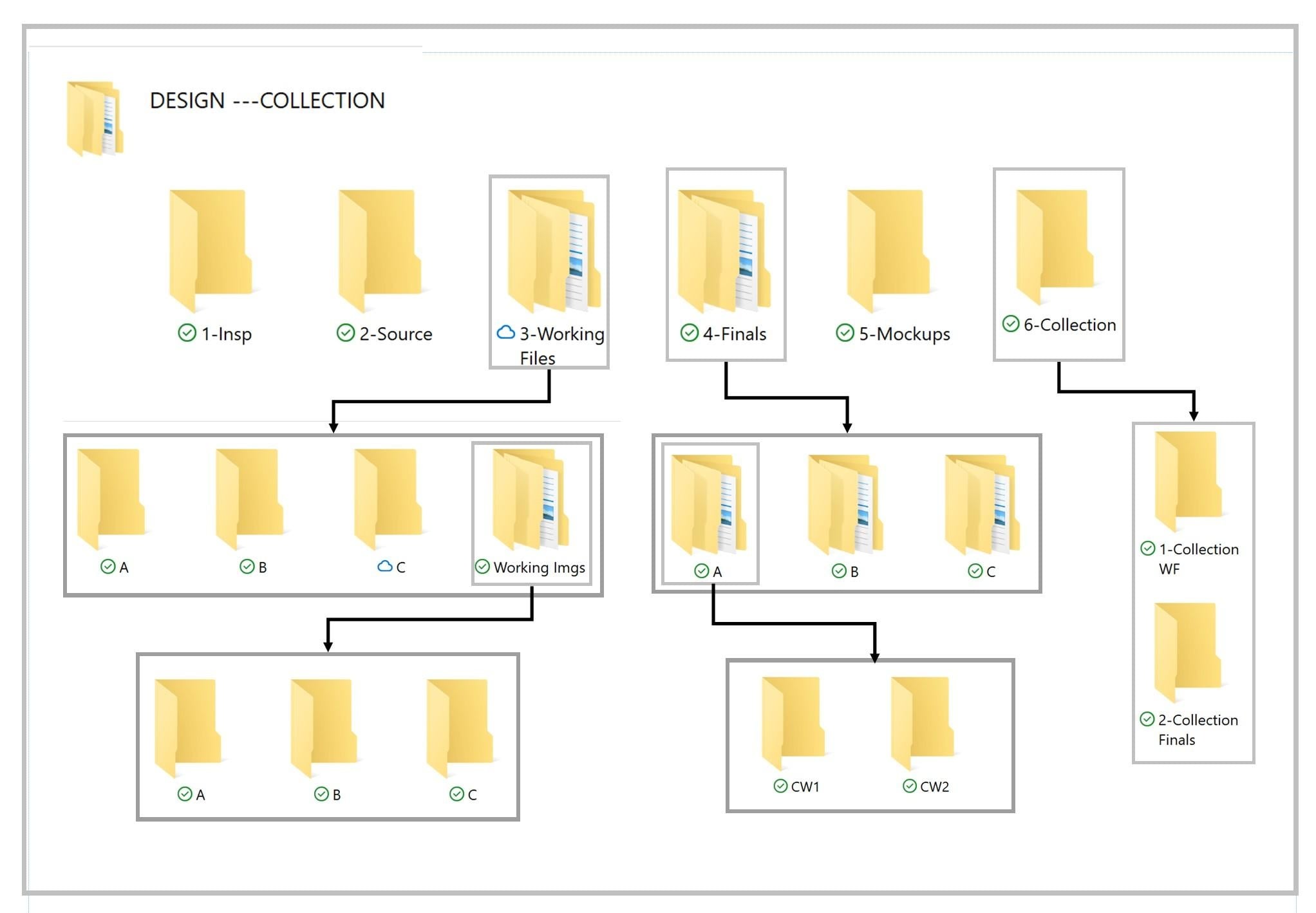Select the CW2 folder icon
Viewport: 1316px width, 913px height.
click(923, 723)
